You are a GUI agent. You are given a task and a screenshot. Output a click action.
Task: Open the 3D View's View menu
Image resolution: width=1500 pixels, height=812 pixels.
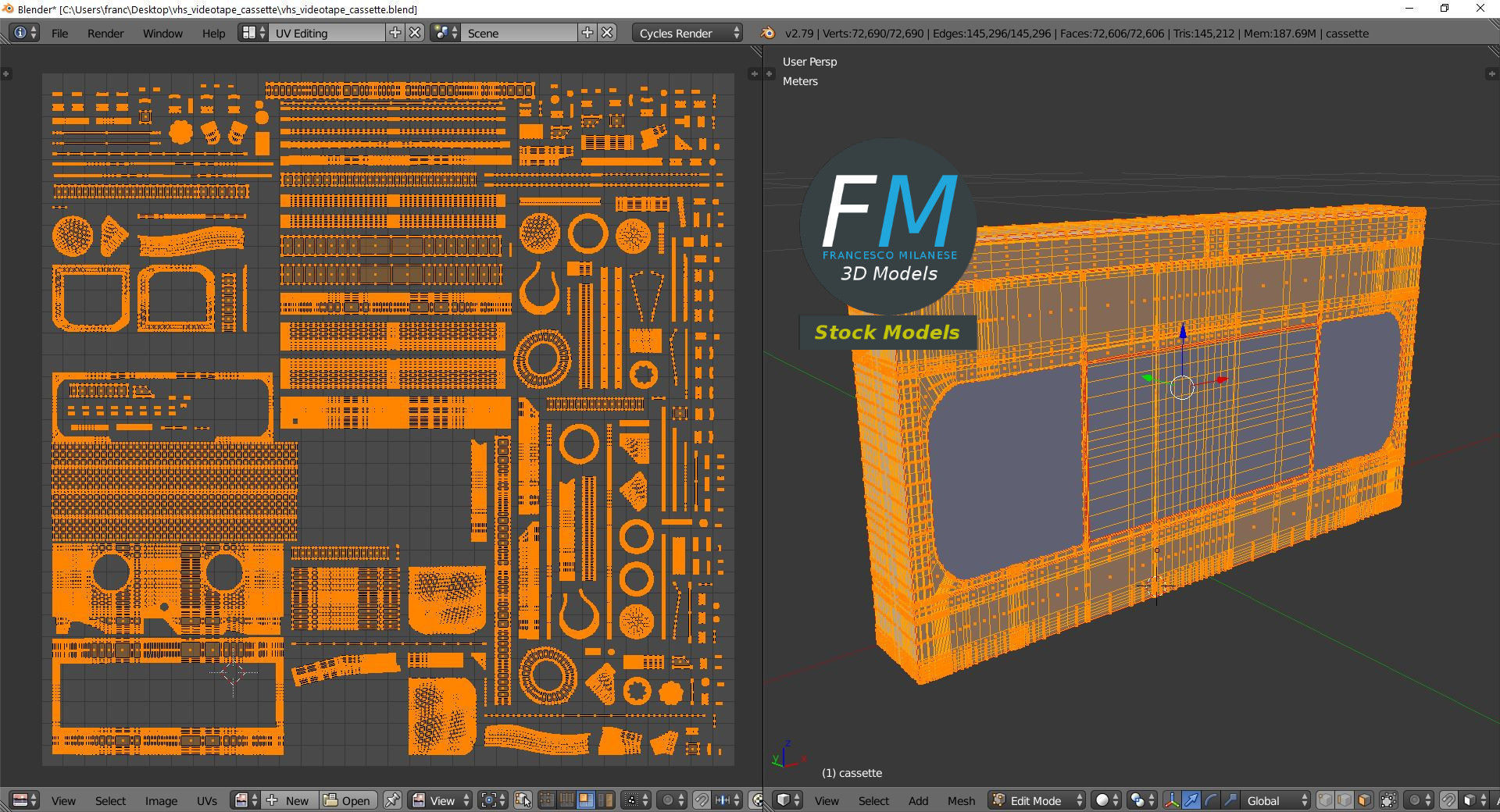click(827, 801)
